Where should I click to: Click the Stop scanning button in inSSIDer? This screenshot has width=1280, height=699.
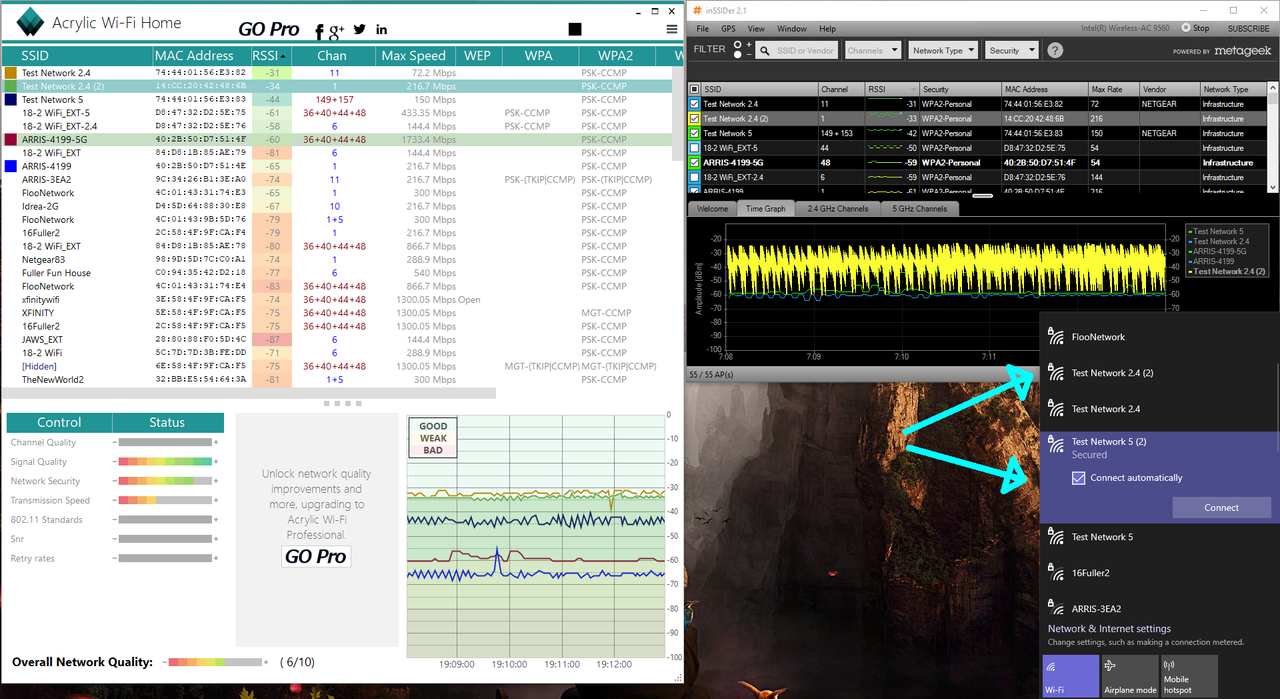tap(1195, 28)
